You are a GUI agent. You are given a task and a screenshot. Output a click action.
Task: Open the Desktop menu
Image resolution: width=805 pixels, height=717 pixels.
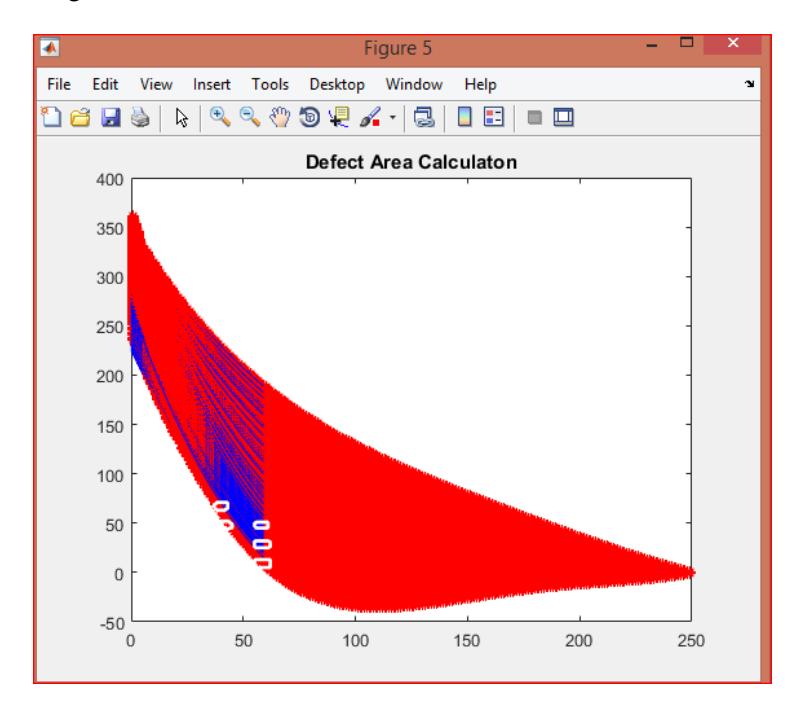337,84
